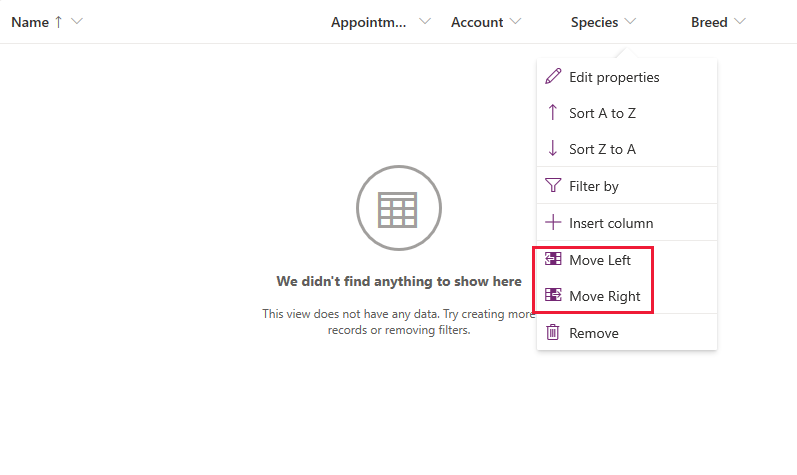Click the Edit properties pencil icon
This screenshot has height=475, width=797.
[553, 77]
